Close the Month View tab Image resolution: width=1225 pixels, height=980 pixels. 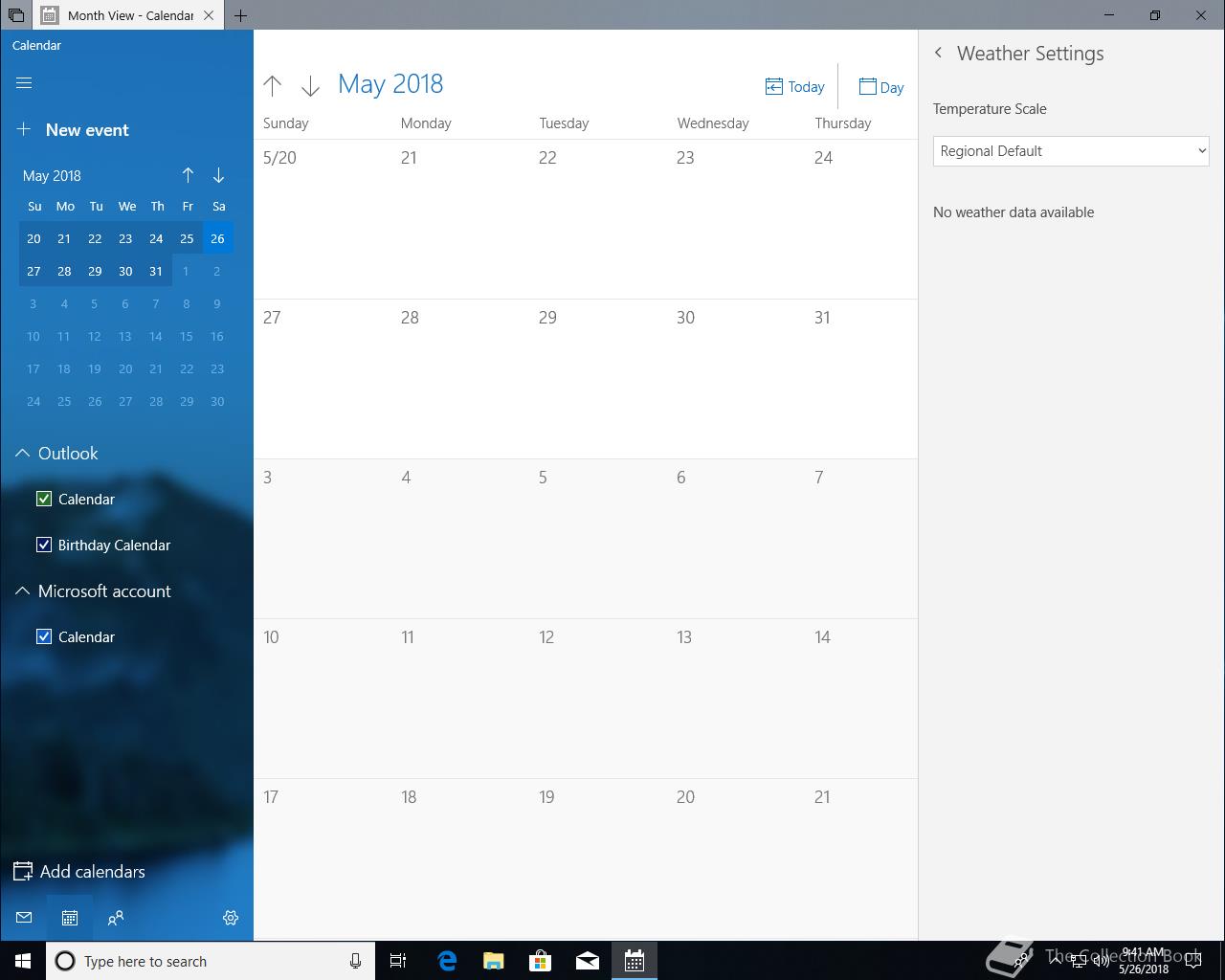(209, 15)
